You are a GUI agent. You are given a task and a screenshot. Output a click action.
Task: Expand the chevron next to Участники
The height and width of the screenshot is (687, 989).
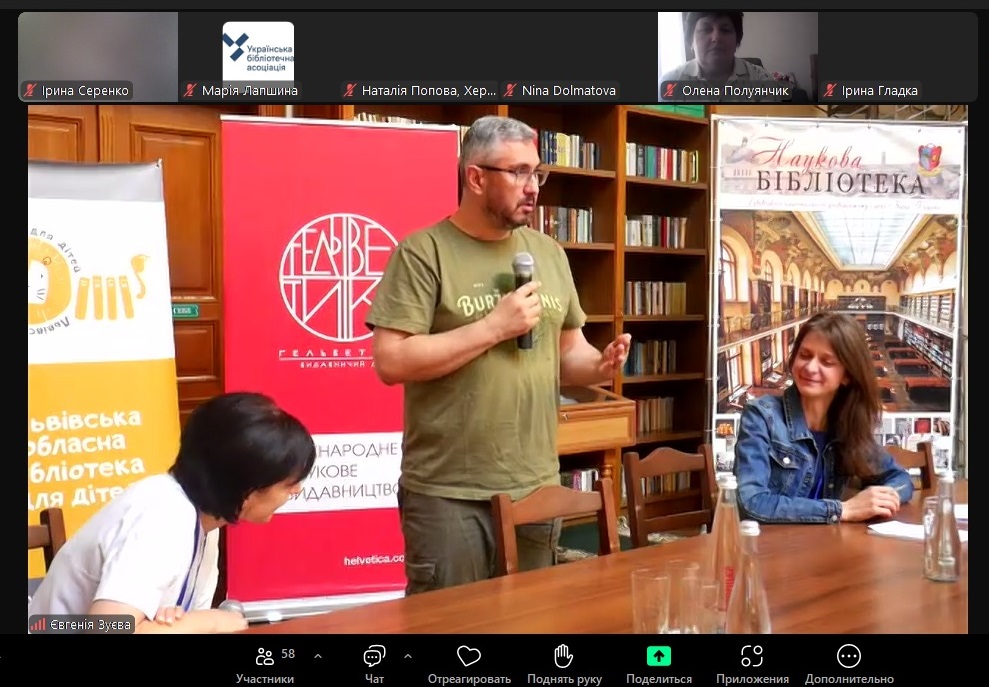point(318,656)
